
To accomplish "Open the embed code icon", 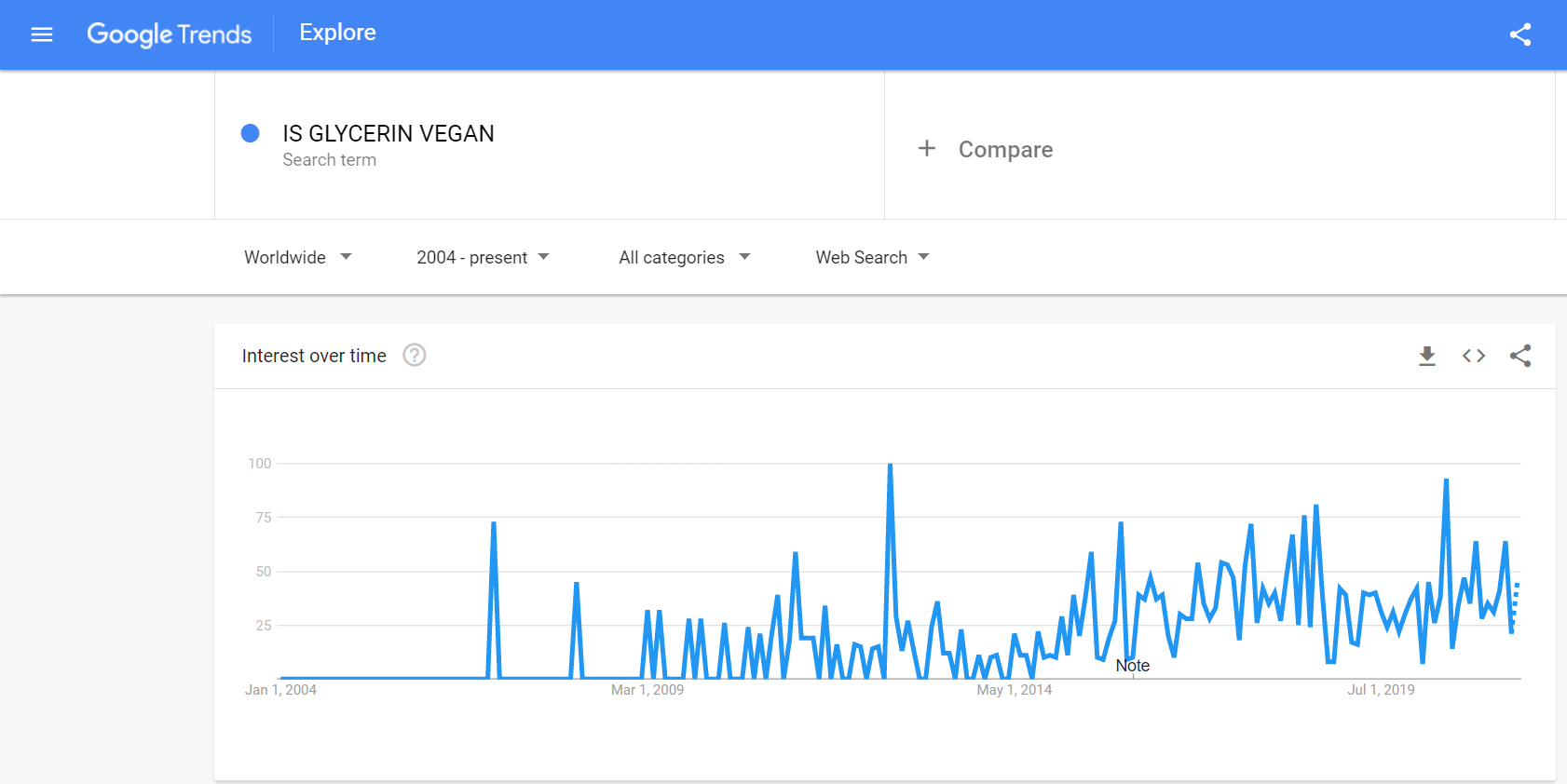I will click(1473, 356).
